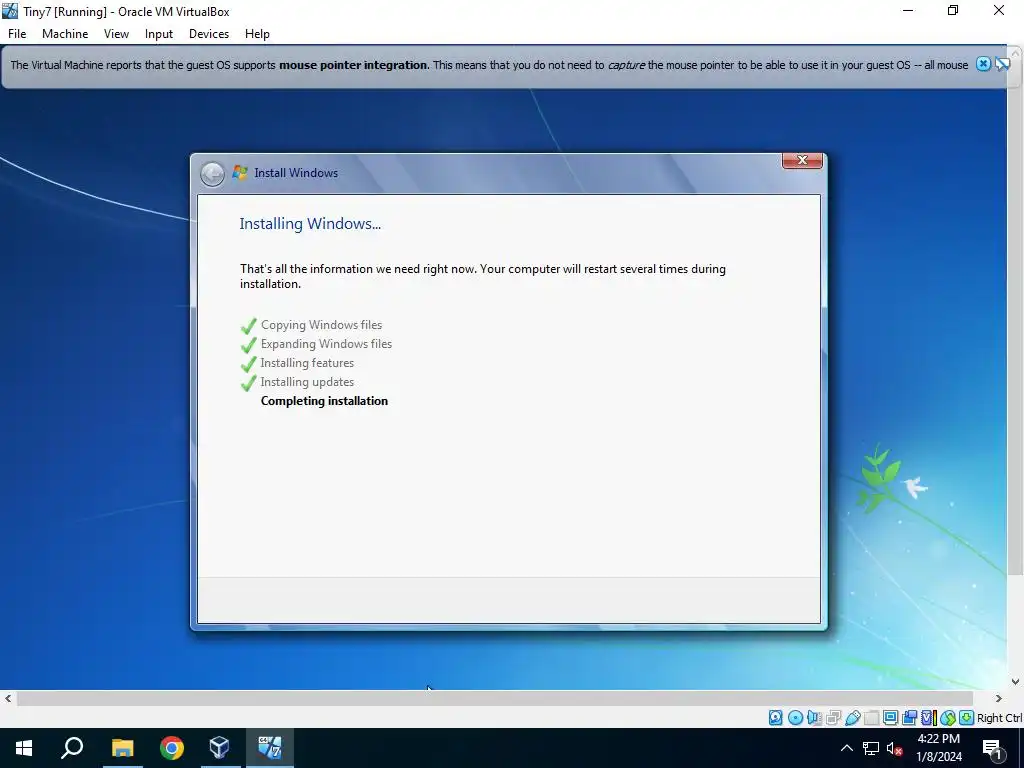Open the File menu

coord(17,34)
